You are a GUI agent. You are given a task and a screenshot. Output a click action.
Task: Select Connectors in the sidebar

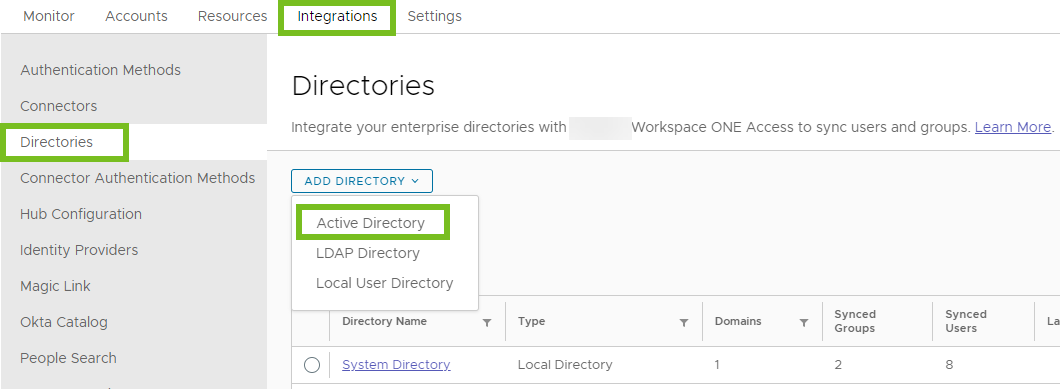58,106
